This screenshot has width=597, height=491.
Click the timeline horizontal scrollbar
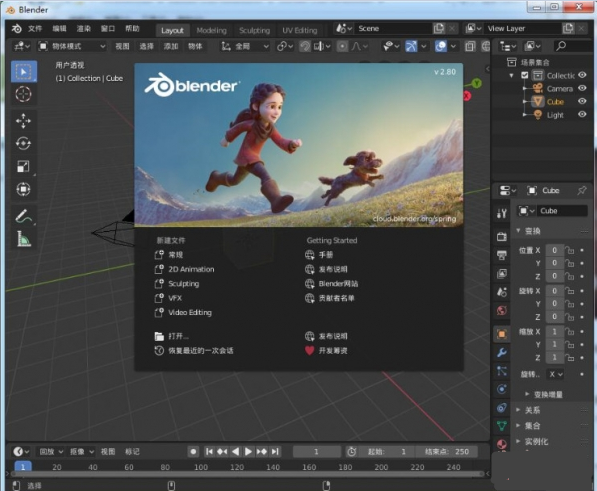pos(247,474)
